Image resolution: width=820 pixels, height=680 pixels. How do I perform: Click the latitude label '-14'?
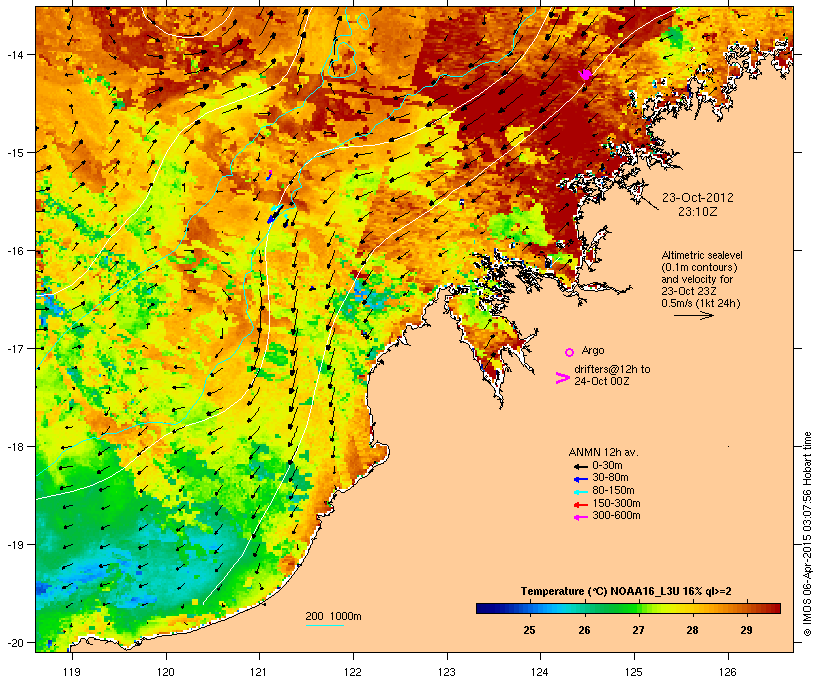pyautogui.click(x=14, y=54)
